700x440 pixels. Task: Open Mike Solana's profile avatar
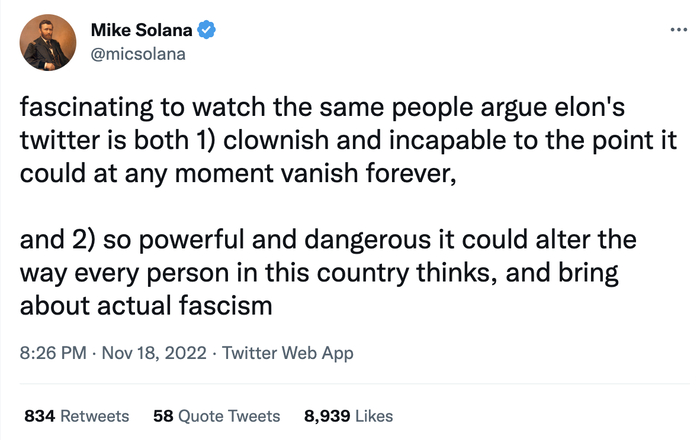pos(49,41)
